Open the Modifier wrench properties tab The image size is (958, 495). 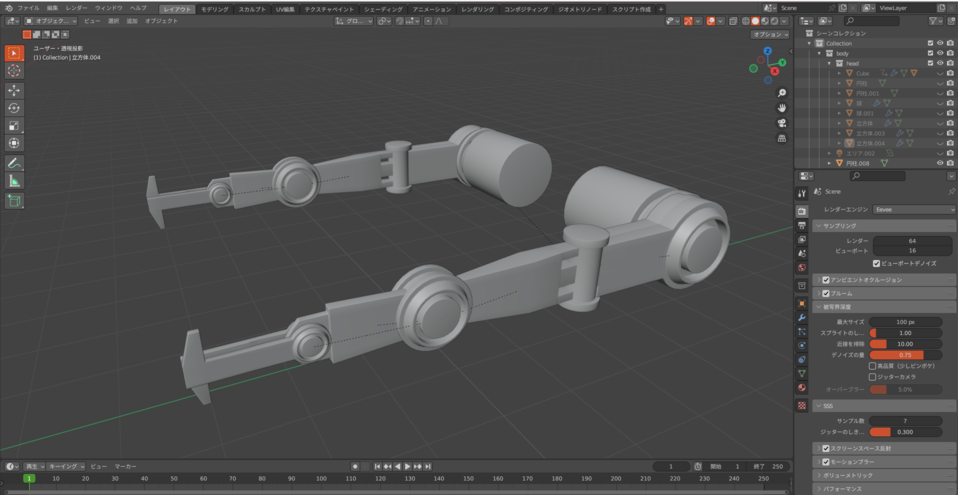point(802,317)
